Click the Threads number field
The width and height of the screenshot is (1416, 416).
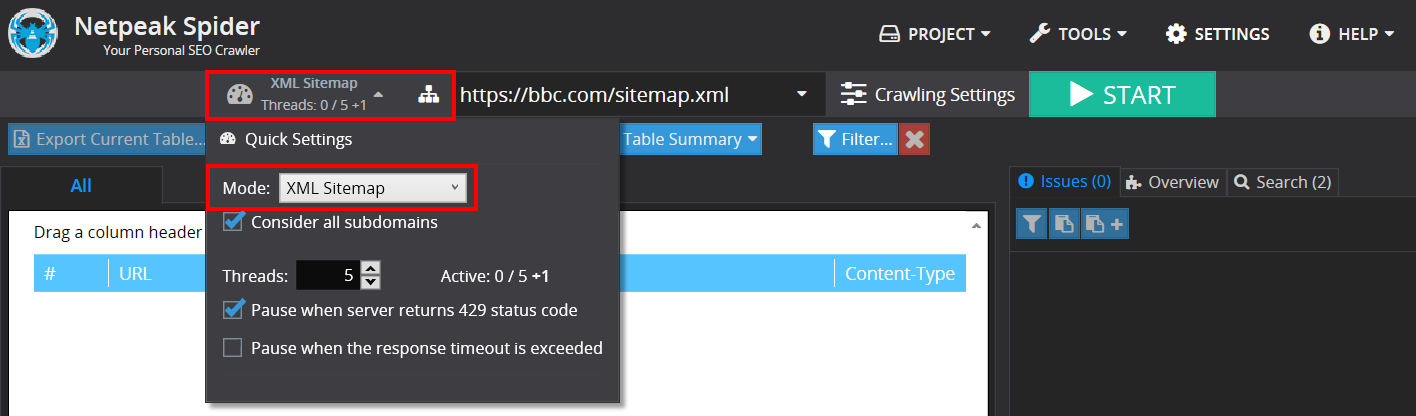[327, 276]
